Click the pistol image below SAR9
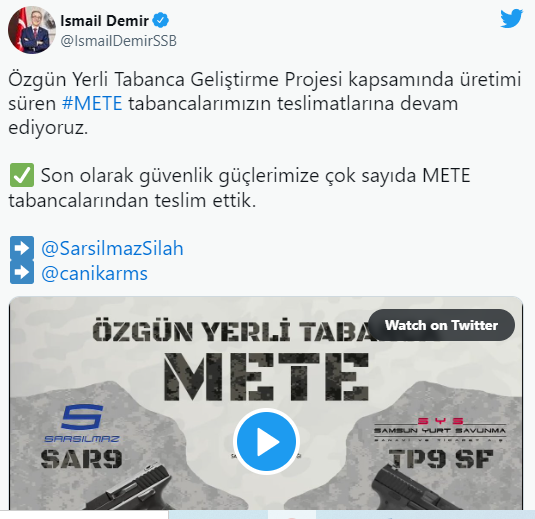The image size is (535, 519). pos(131,488)
